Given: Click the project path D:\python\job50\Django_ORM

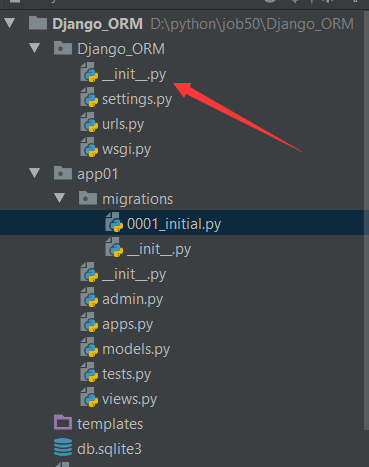Looking at the screenshot, I should point(252,24).
